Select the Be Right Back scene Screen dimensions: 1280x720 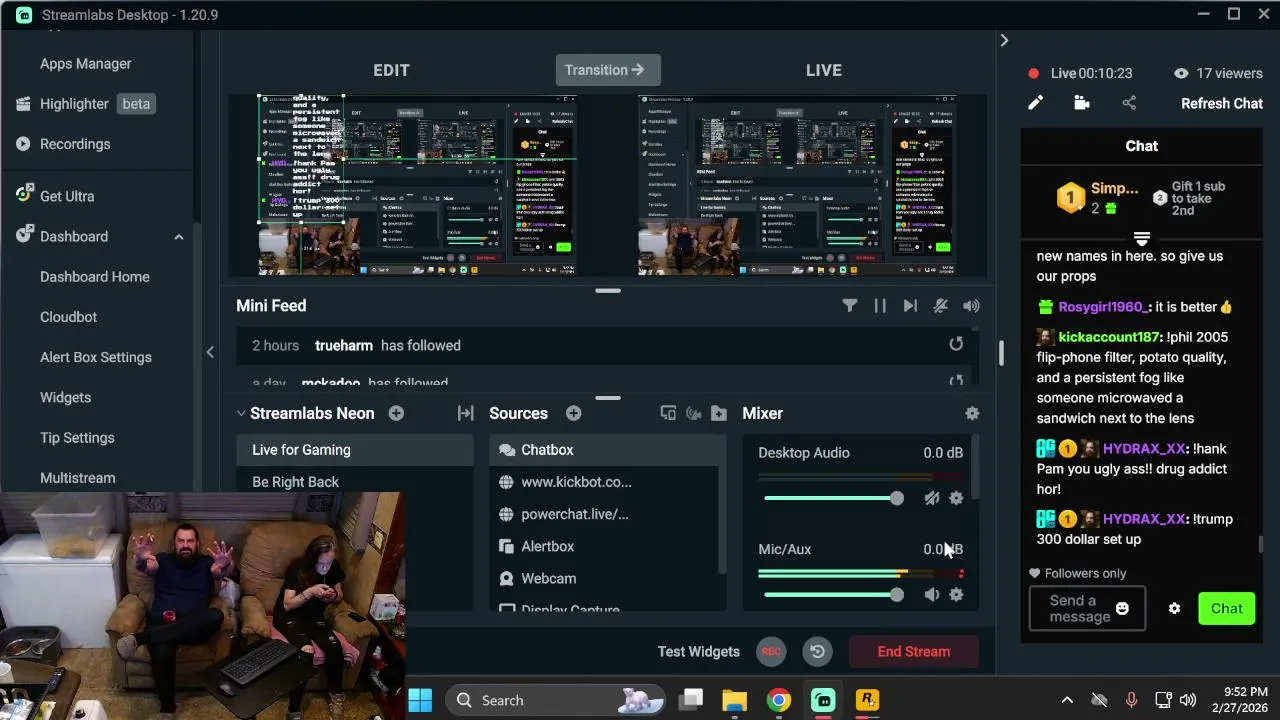coord(355,482)
